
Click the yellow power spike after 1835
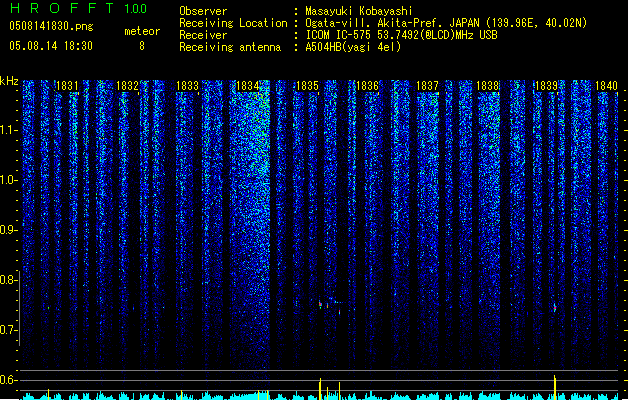click(x=320, y=388)
